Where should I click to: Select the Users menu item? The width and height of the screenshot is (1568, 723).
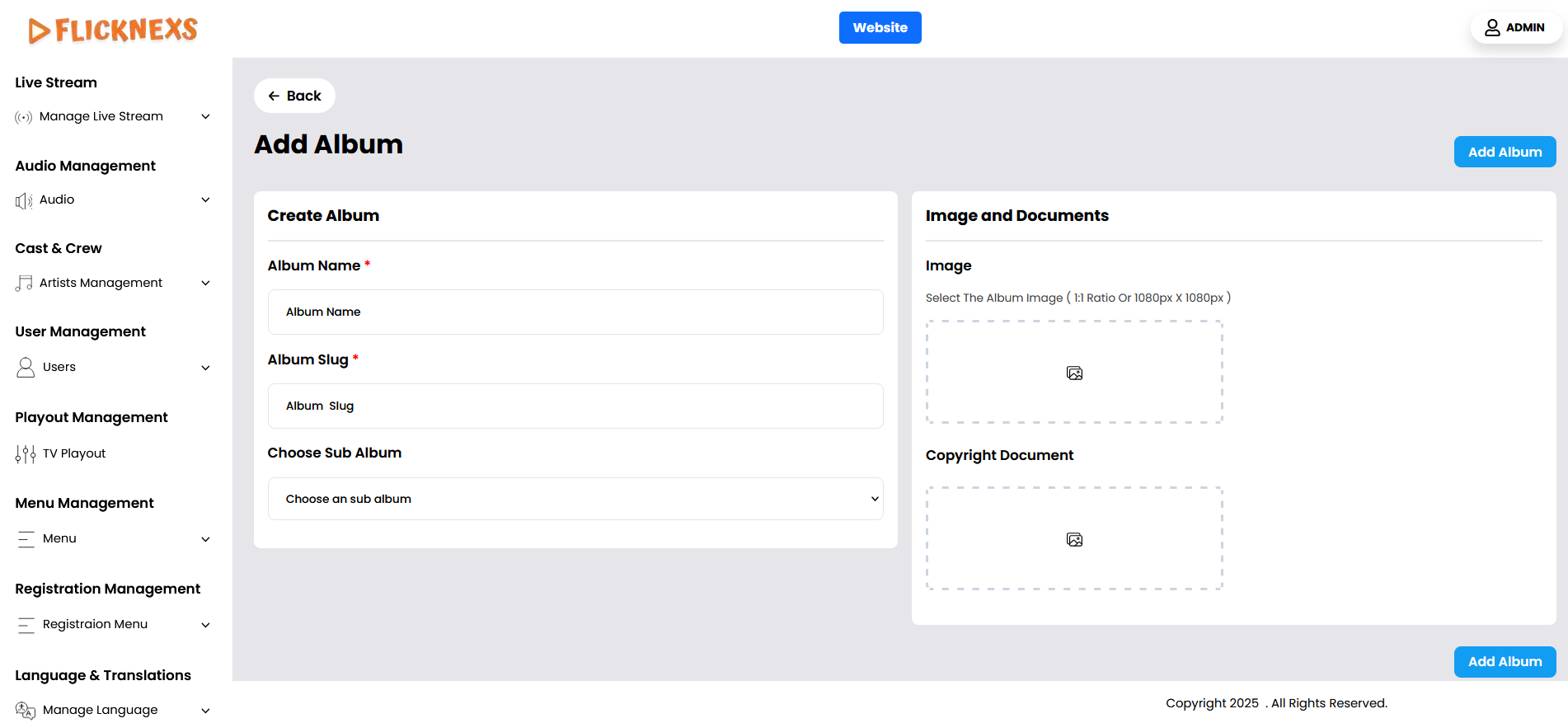coord(59,368)
